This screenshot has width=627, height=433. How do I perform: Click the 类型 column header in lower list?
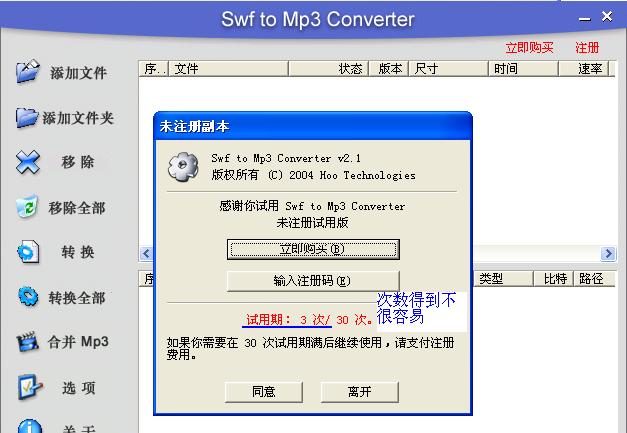[x=504, y=279]
